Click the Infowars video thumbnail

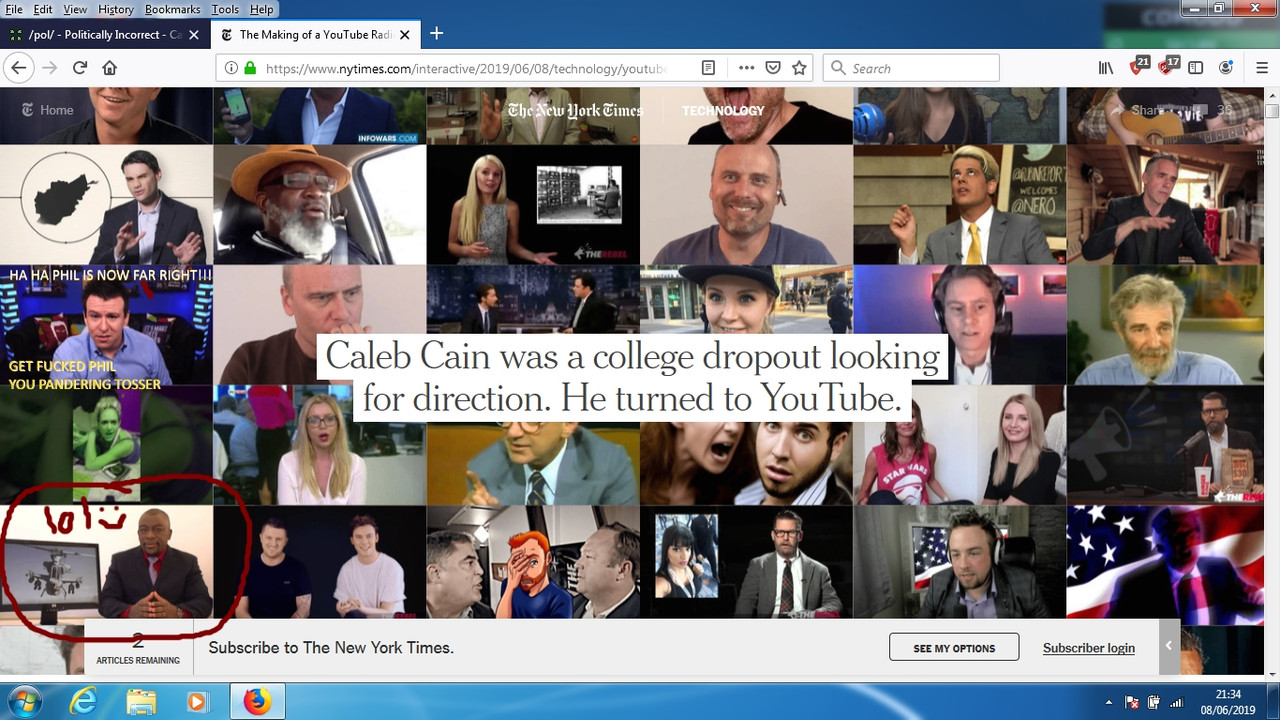coord(319,116)
